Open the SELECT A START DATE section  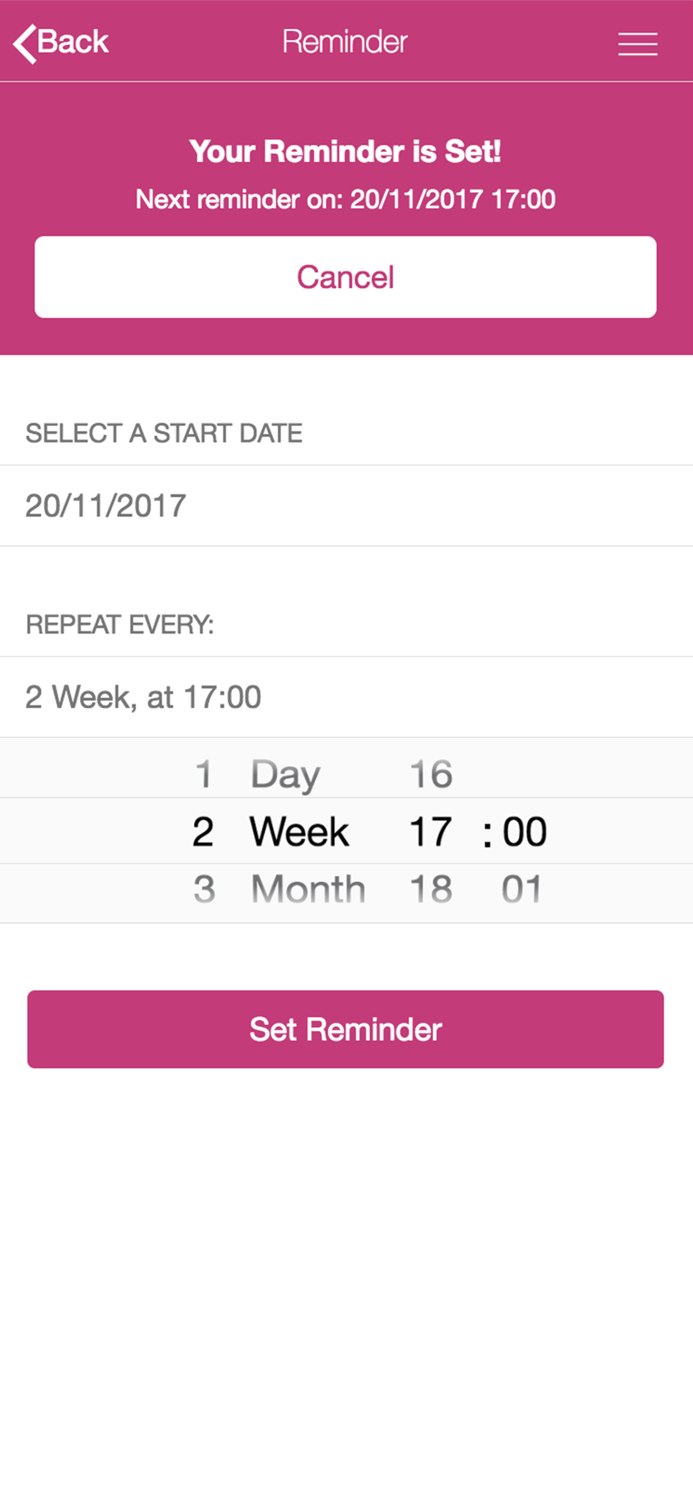tap(163, 433)
